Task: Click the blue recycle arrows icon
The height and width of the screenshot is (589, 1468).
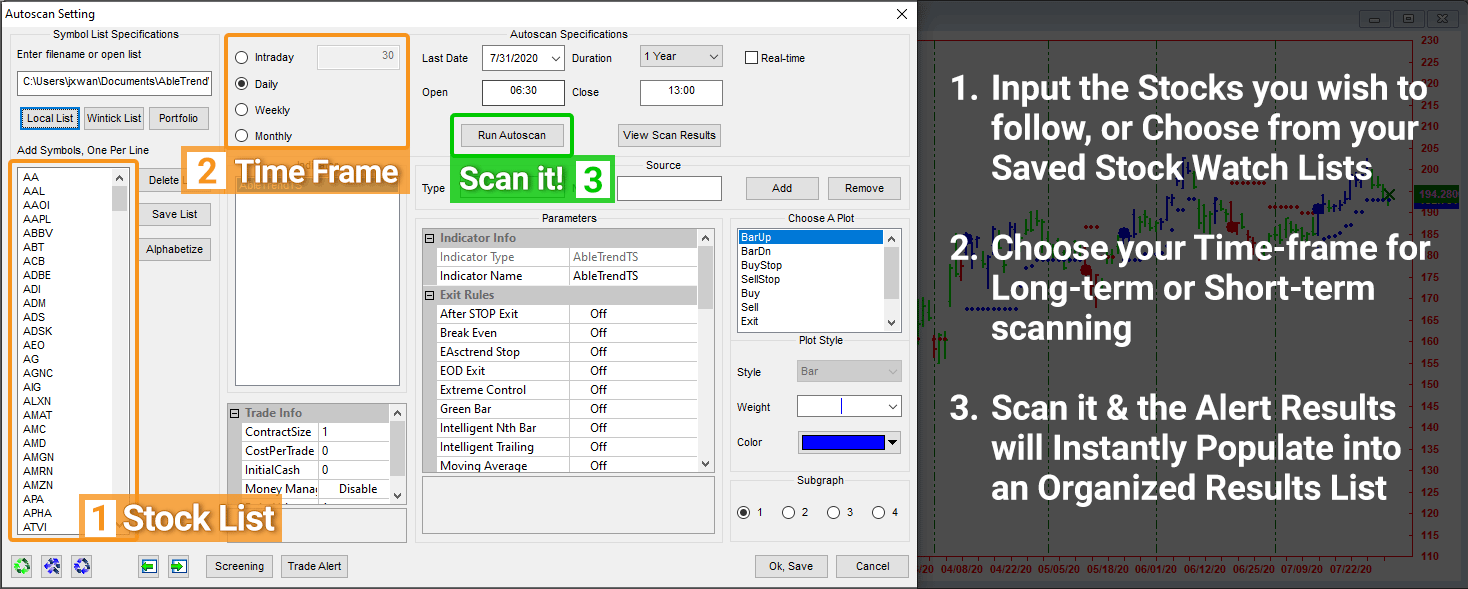Action: pos(82,566)
